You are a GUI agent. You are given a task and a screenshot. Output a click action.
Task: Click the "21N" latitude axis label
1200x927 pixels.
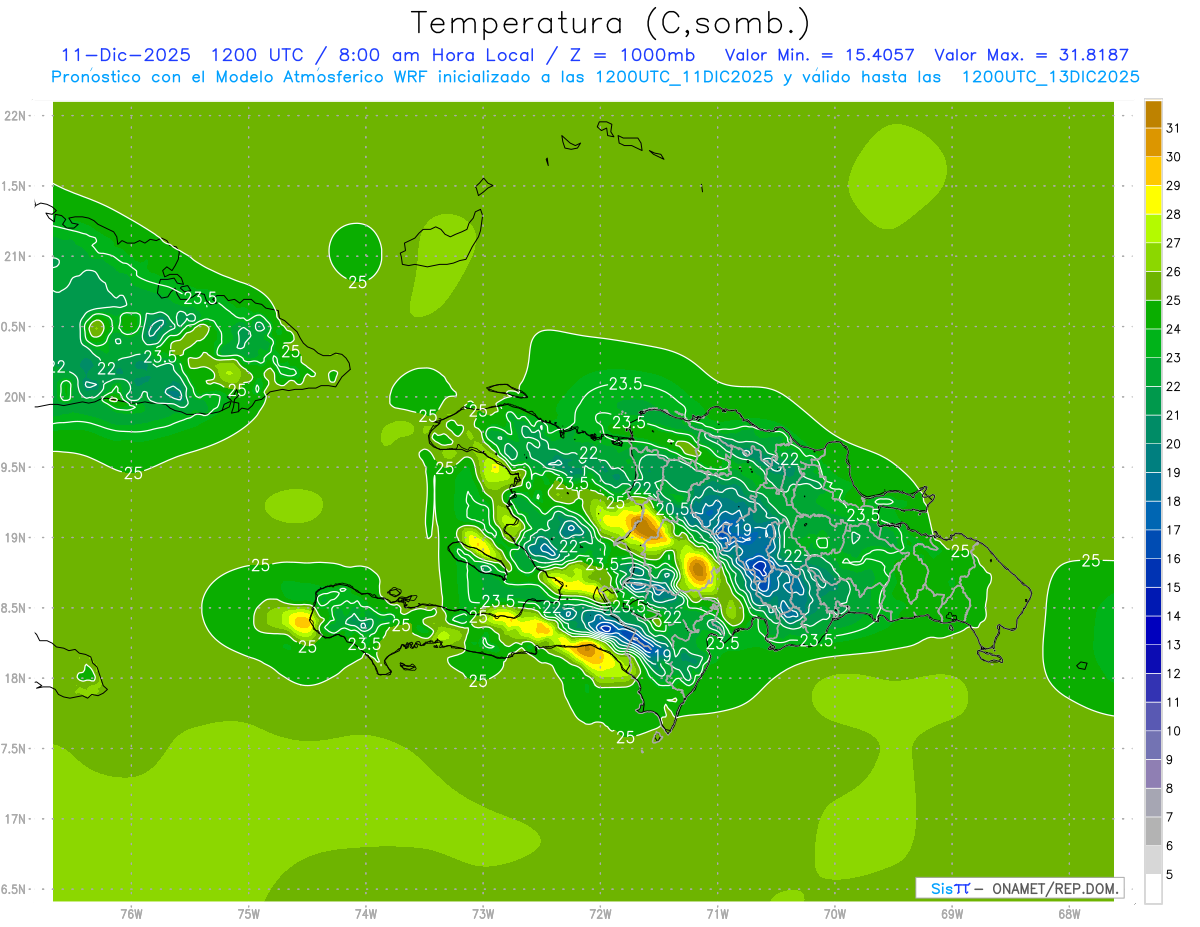[x=16, y=256]
